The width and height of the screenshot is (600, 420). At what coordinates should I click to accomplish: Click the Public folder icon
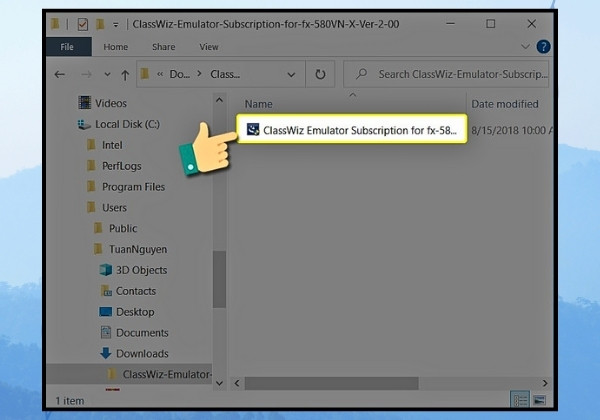[98, 228]
